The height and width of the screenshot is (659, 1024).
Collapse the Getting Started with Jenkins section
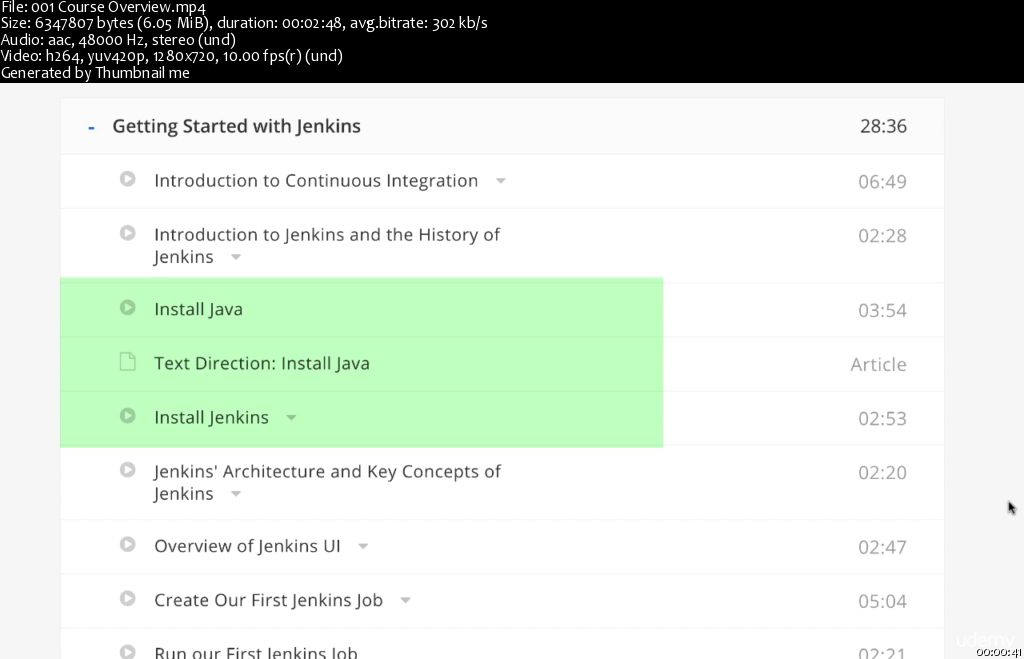pyautogui.click(x=91, y=127)
